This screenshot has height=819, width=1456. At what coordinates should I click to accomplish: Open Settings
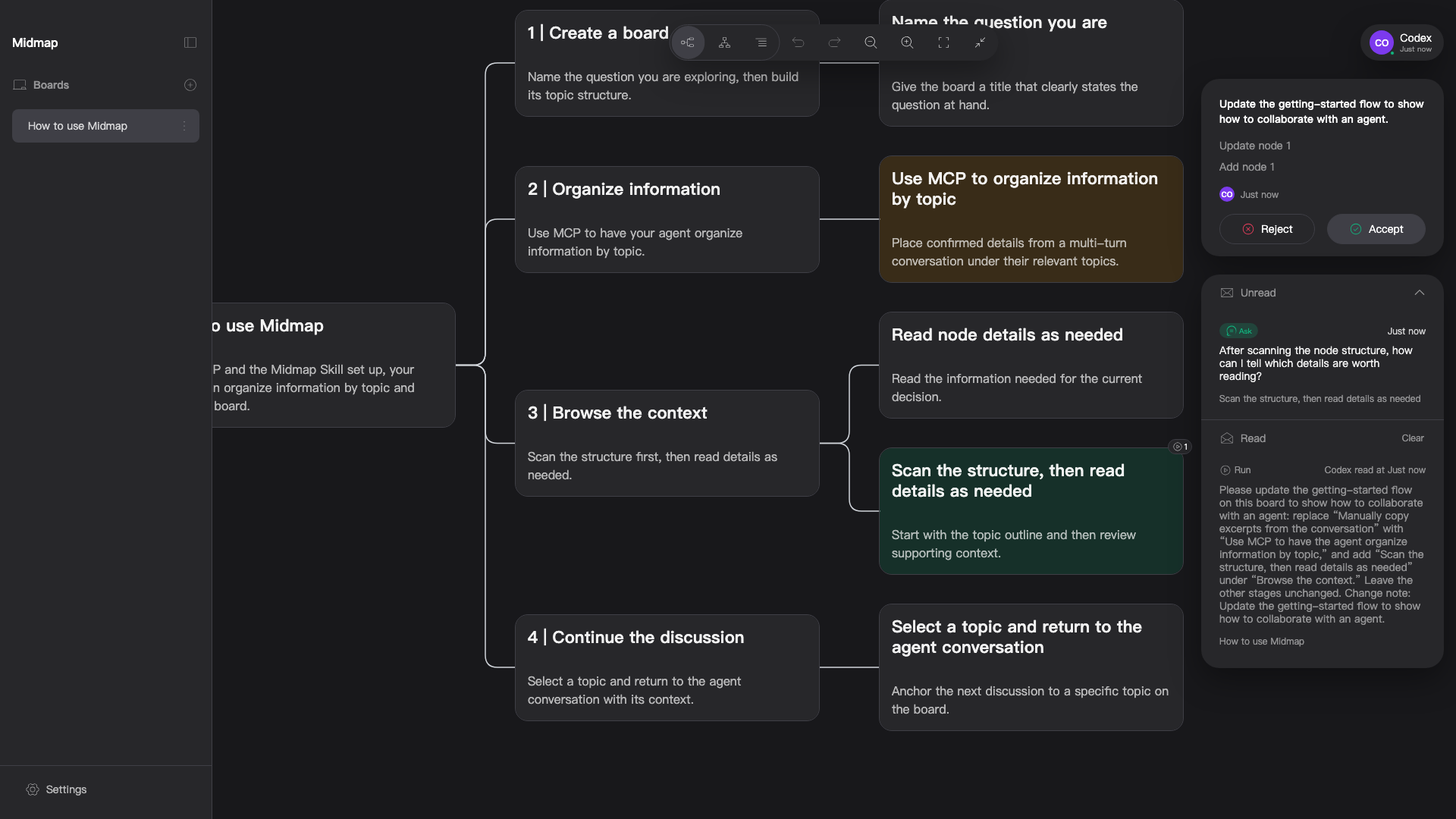[56, 789]
